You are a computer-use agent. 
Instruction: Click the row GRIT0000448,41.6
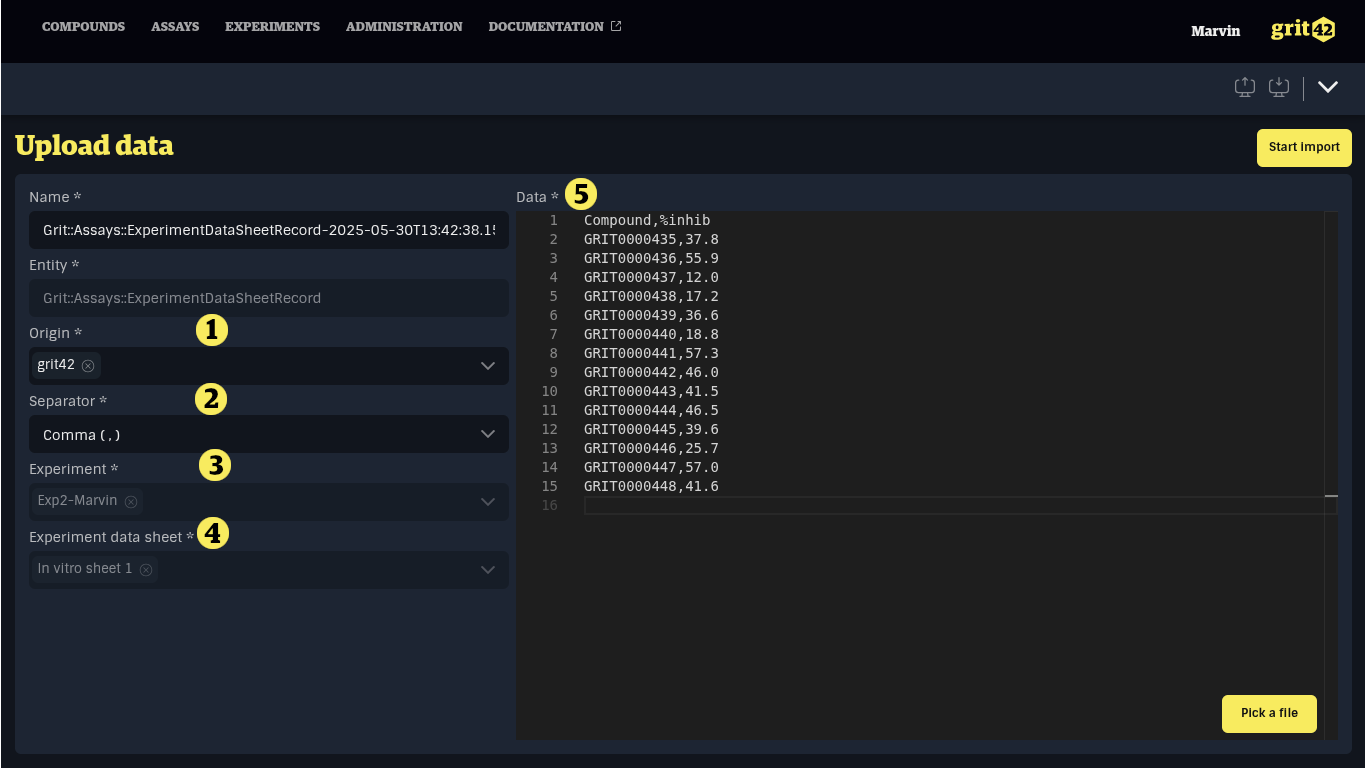click(651, 486)
